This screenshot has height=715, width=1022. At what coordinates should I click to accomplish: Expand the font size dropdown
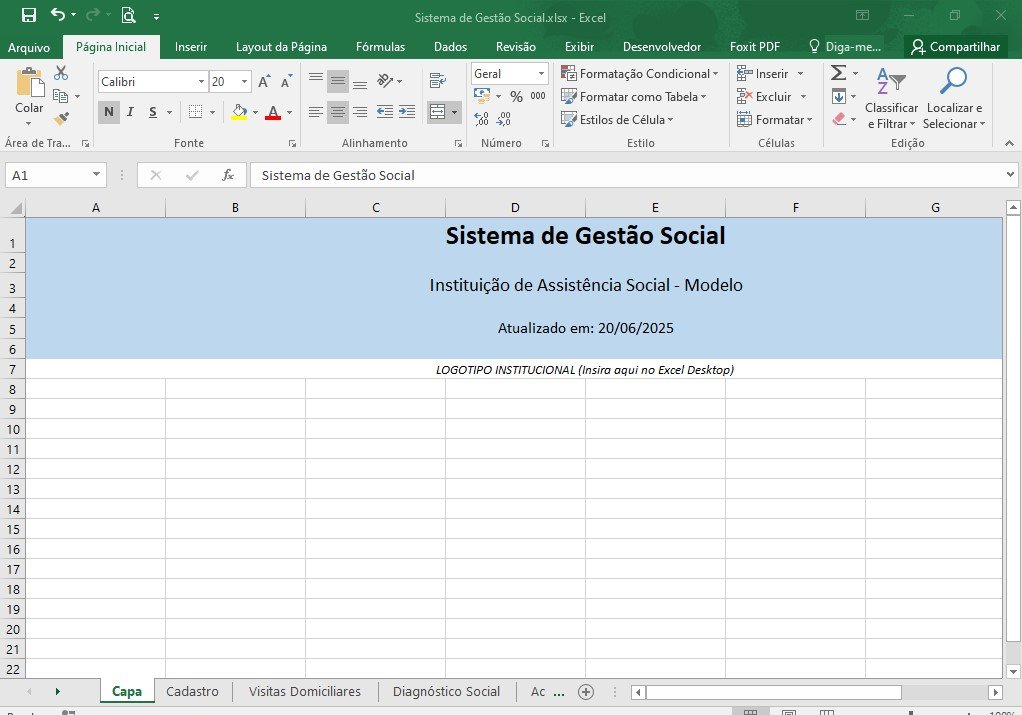(x=244, y=81)
